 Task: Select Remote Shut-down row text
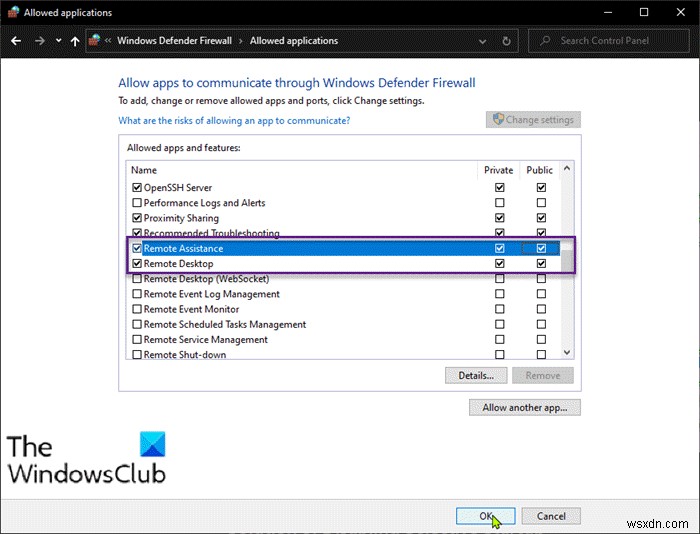(x=185, y=355)
